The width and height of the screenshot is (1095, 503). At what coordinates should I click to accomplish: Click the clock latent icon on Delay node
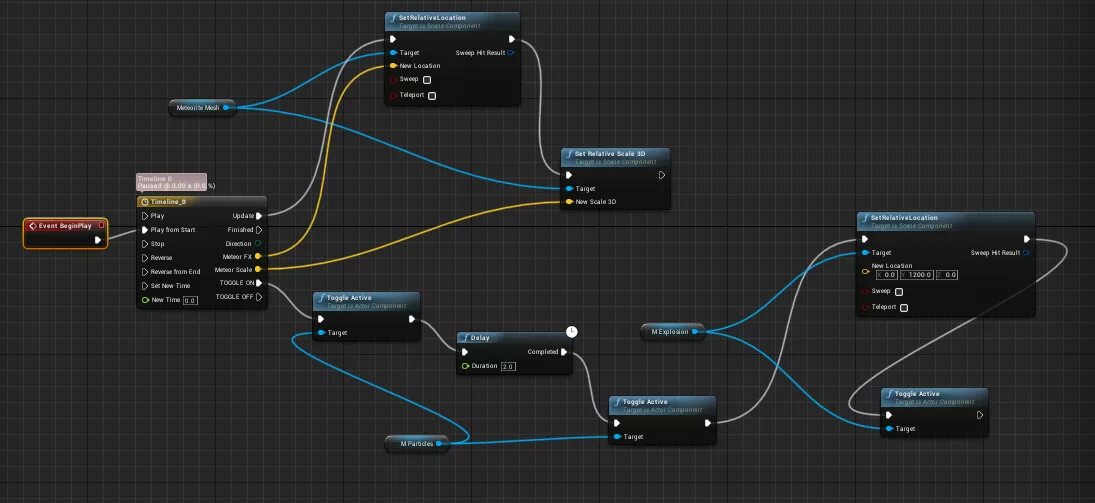click(x=572, y=331)
